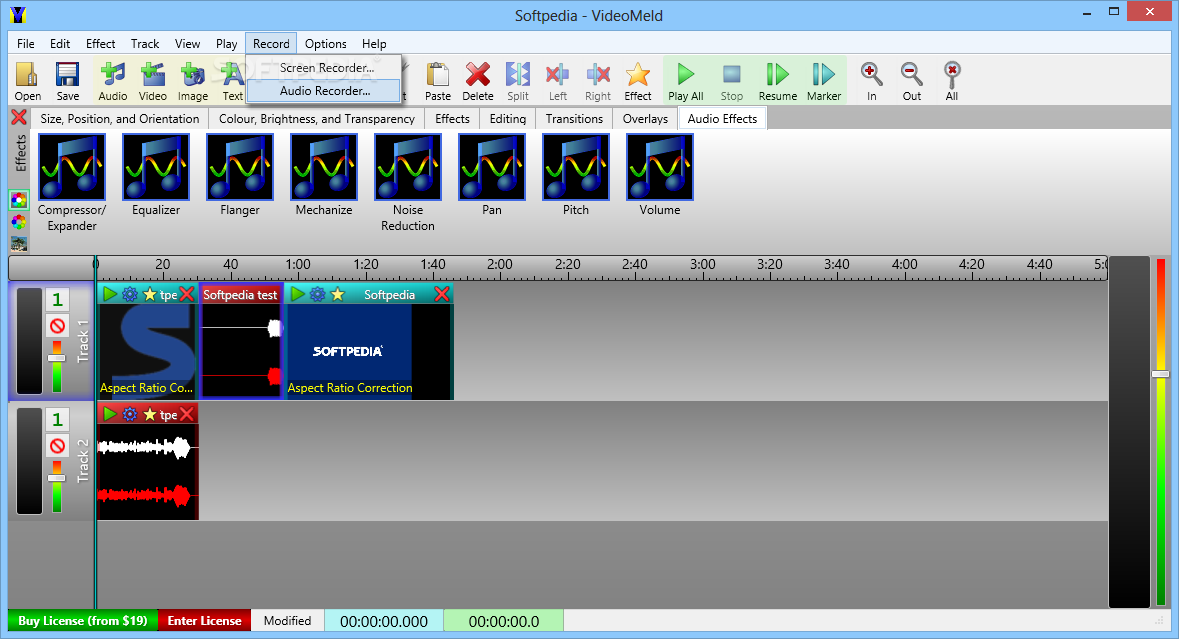Open the Effect menu
Image resolution: width=1179 pixels, height=639 pixels.
pos(101,44)
